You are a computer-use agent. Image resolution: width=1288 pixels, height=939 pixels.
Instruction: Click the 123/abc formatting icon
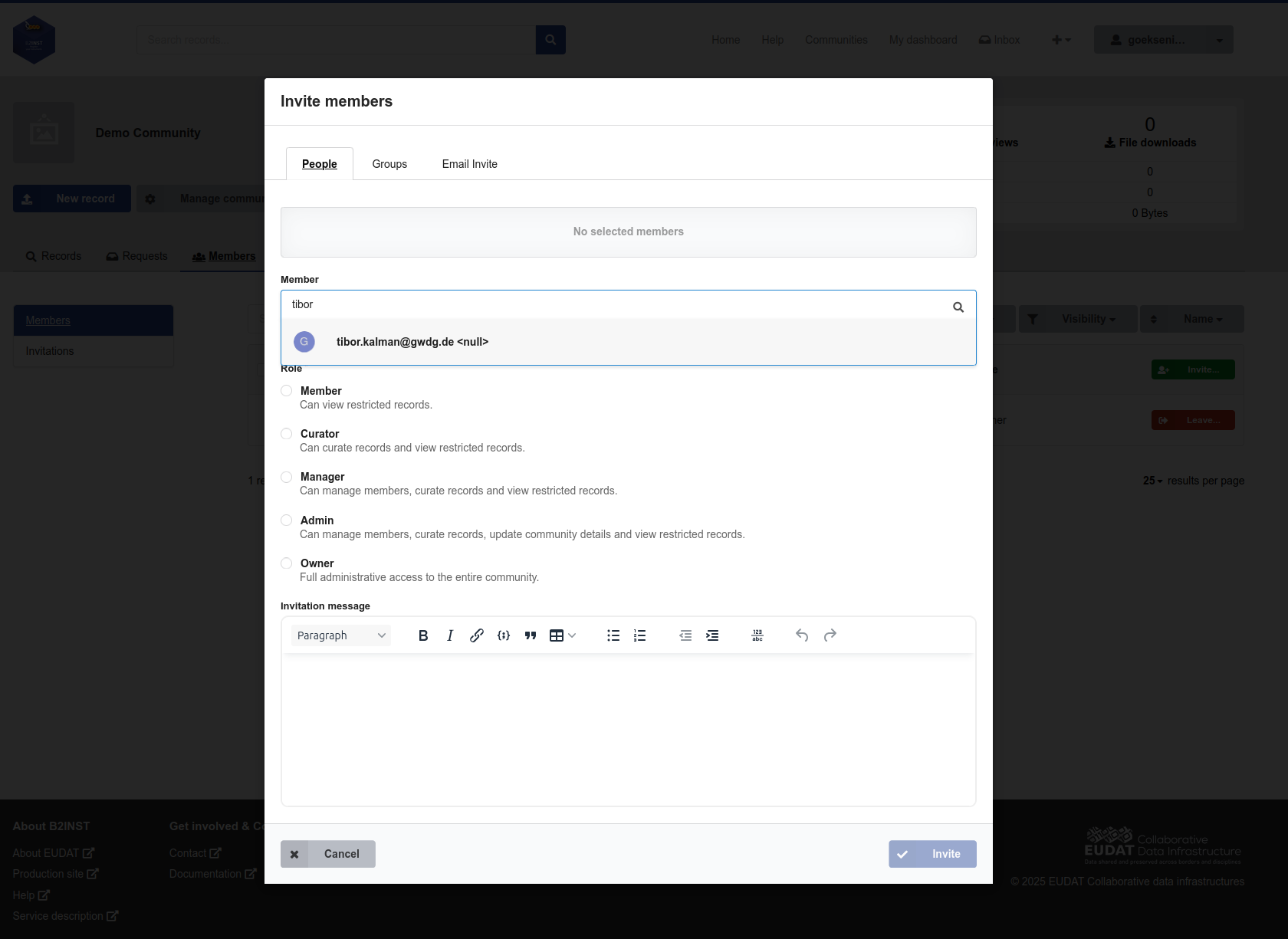[757, 635]
